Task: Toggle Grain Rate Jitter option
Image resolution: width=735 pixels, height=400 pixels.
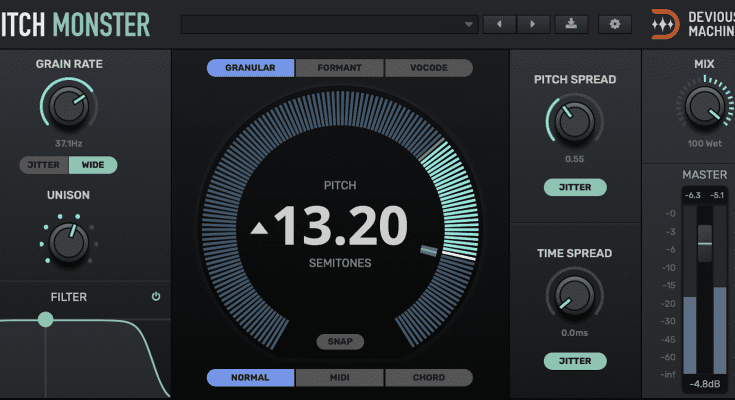Action: pos(44,165)
